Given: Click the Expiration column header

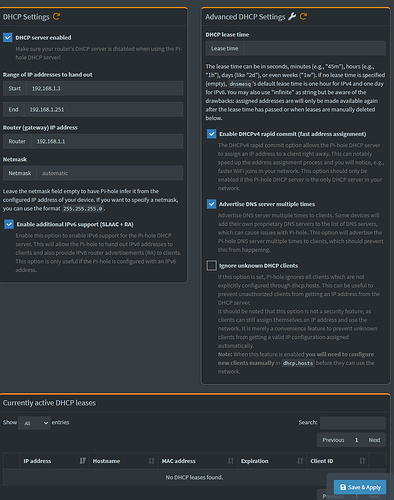Looking at the screenshot, I should tap(272, 461).
